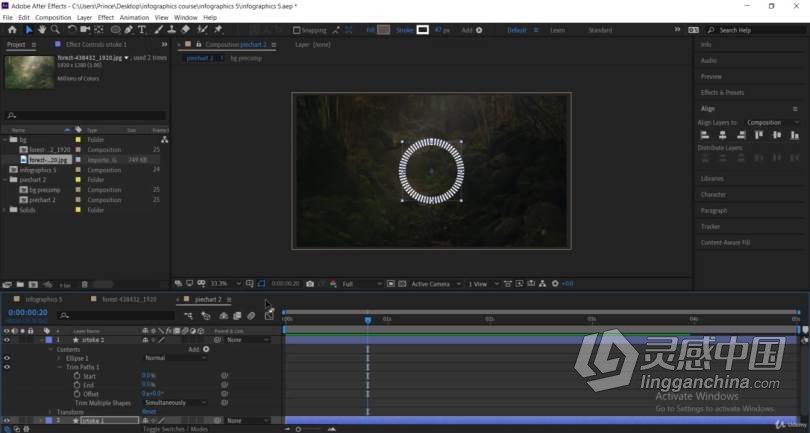Select the Pen tool

point(129,30)
